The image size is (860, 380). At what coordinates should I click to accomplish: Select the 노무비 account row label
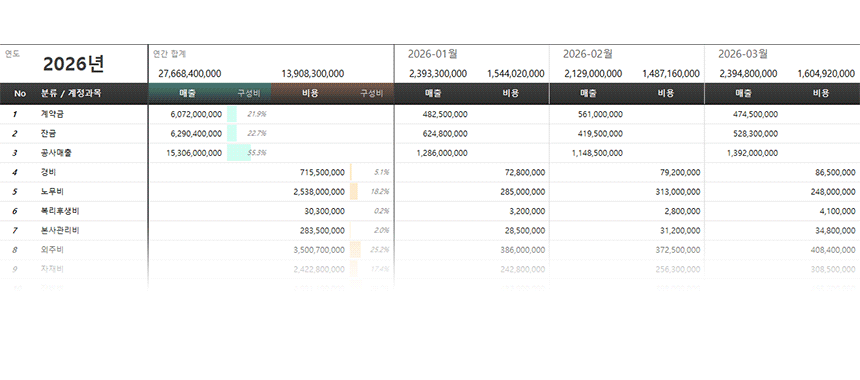pos(52,191)
